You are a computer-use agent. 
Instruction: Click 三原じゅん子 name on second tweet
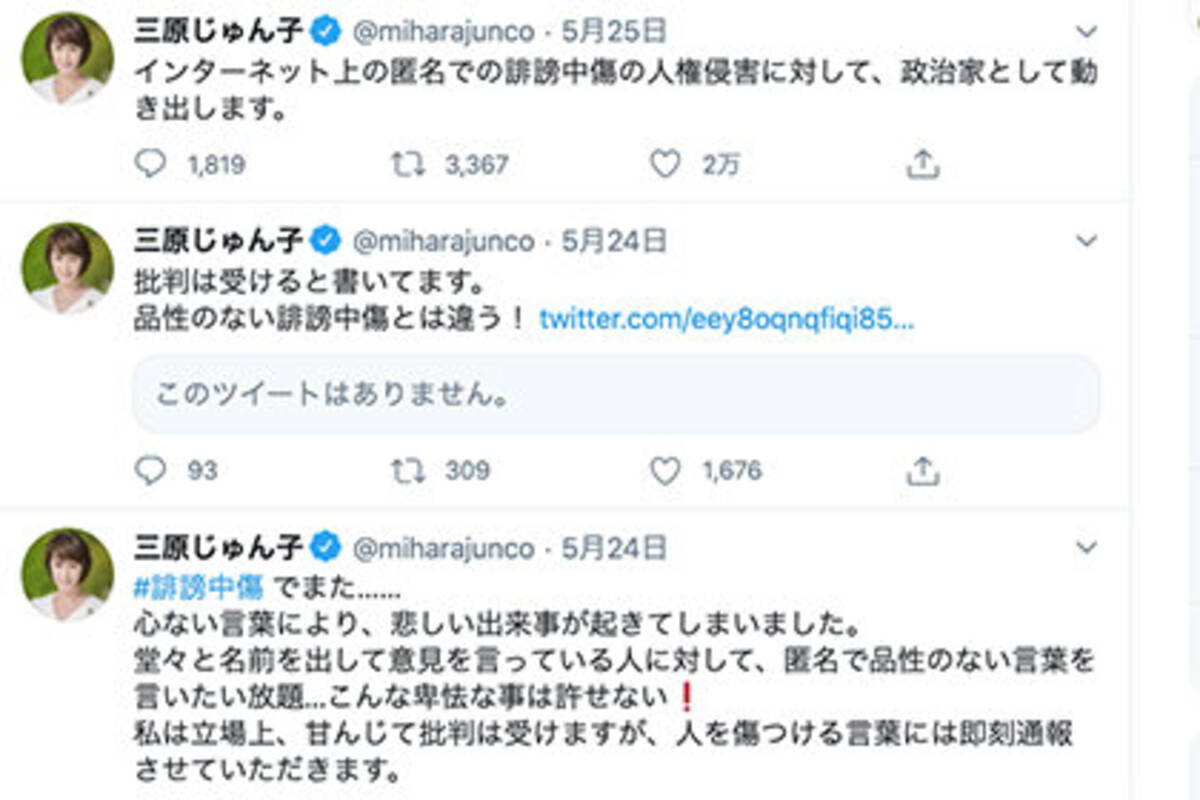219,241
